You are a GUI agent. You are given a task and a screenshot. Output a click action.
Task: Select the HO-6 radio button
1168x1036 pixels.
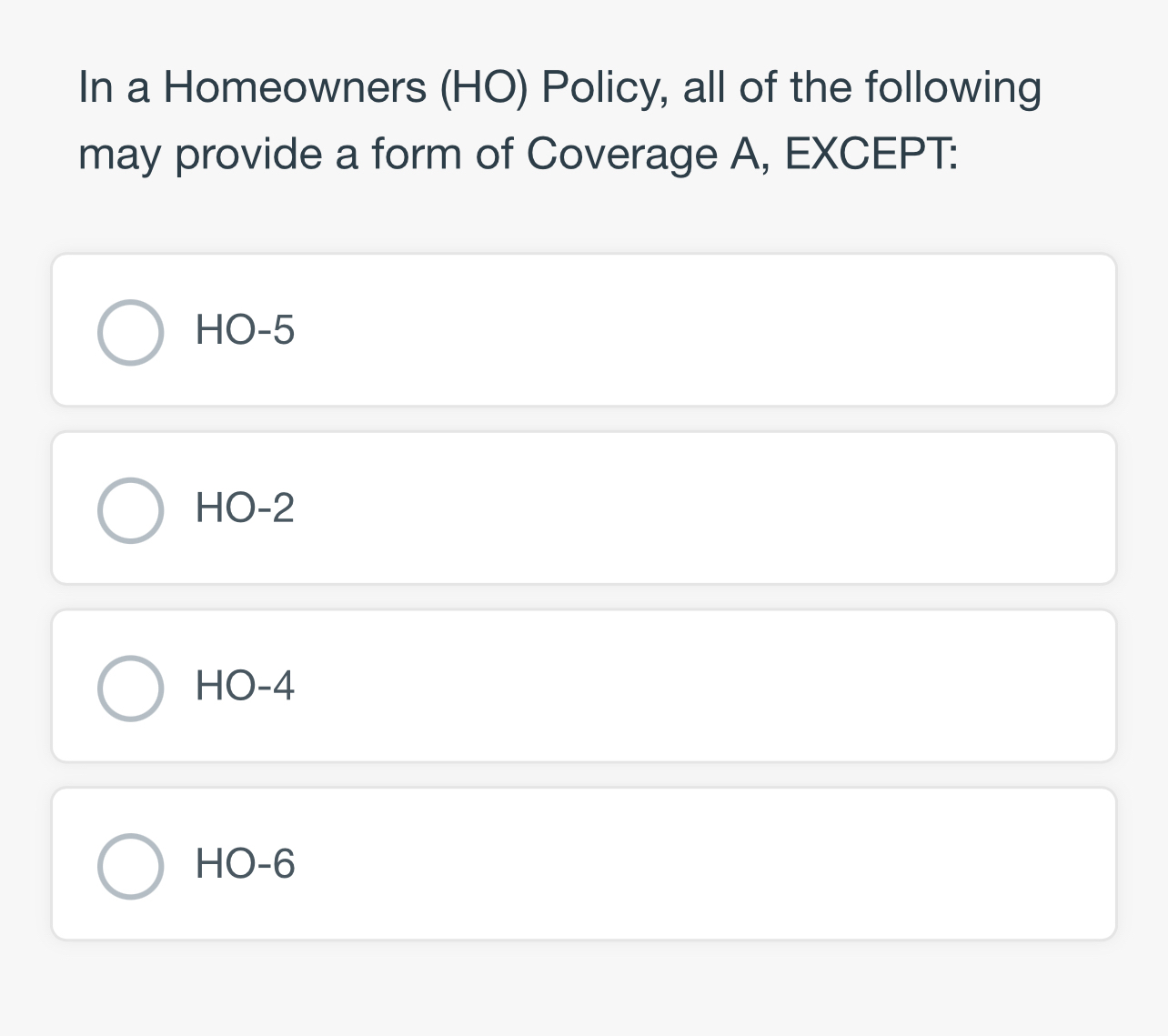click(131, 866)
